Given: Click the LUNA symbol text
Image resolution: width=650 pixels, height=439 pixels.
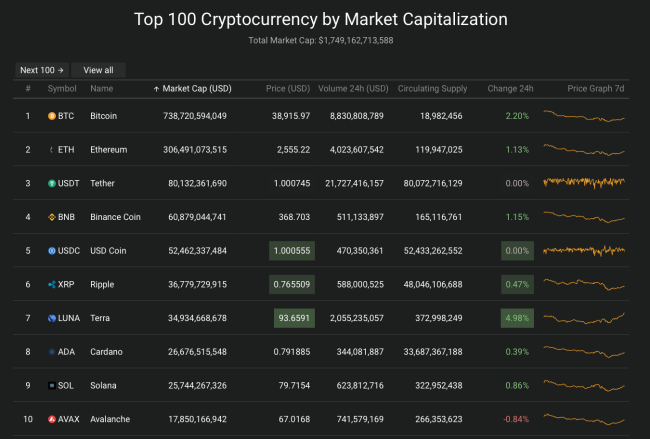Looking at the screenshot, I should point(69,318).
